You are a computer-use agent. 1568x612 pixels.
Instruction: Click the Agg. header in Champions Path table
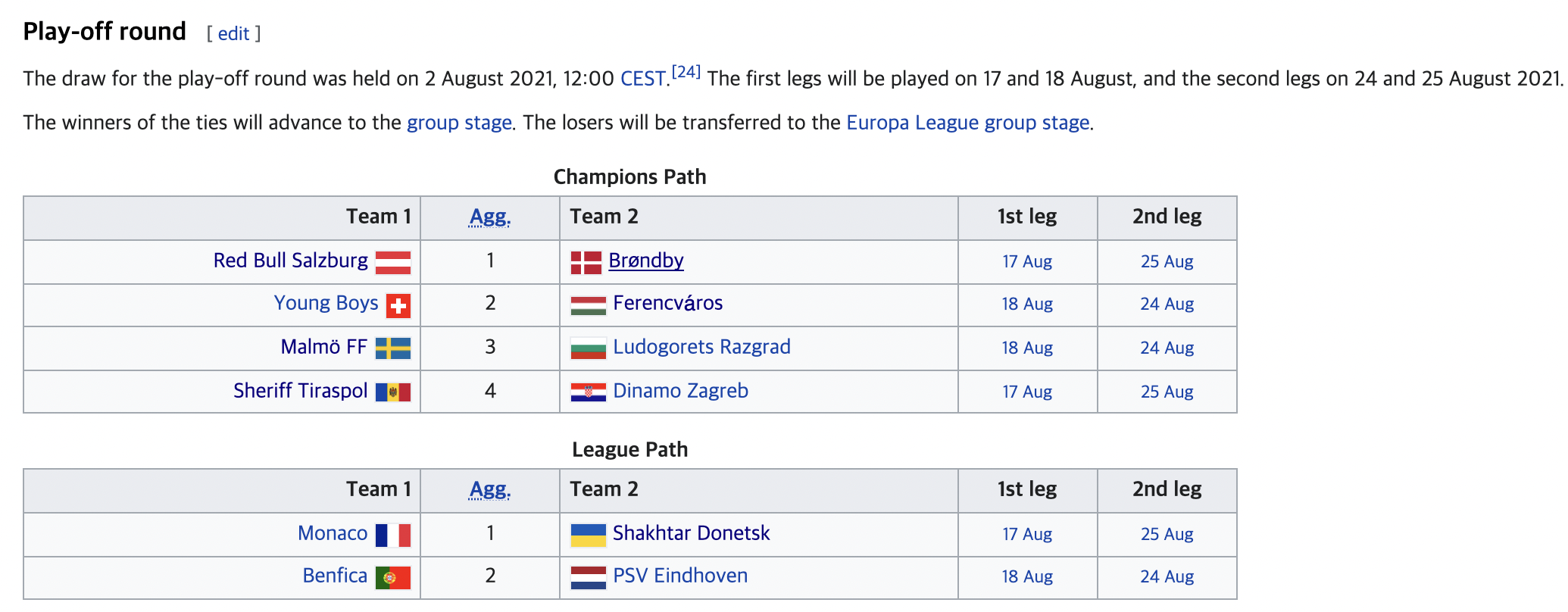tap(490, 217)
